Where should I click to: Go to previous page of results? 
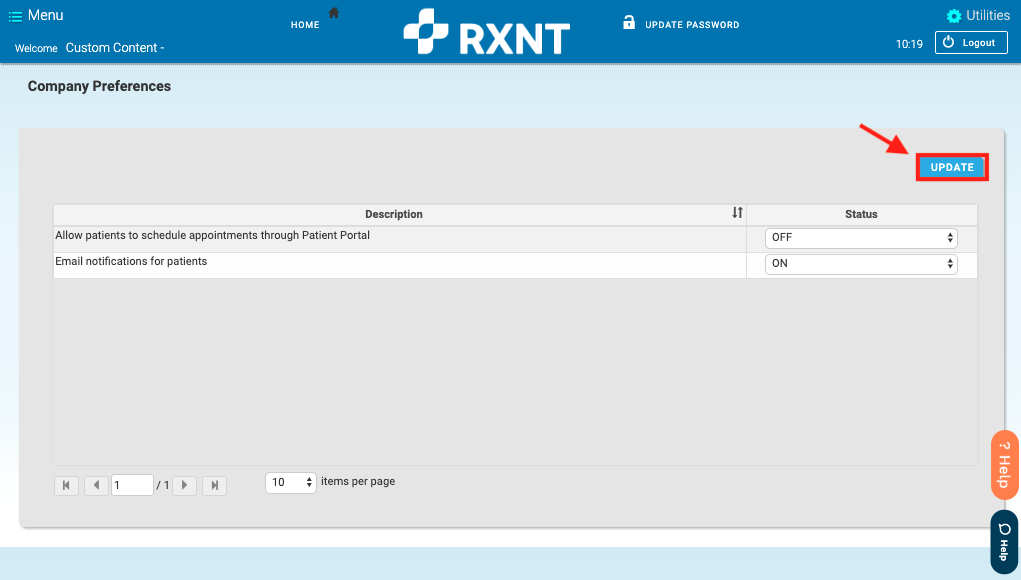(96, 485)
